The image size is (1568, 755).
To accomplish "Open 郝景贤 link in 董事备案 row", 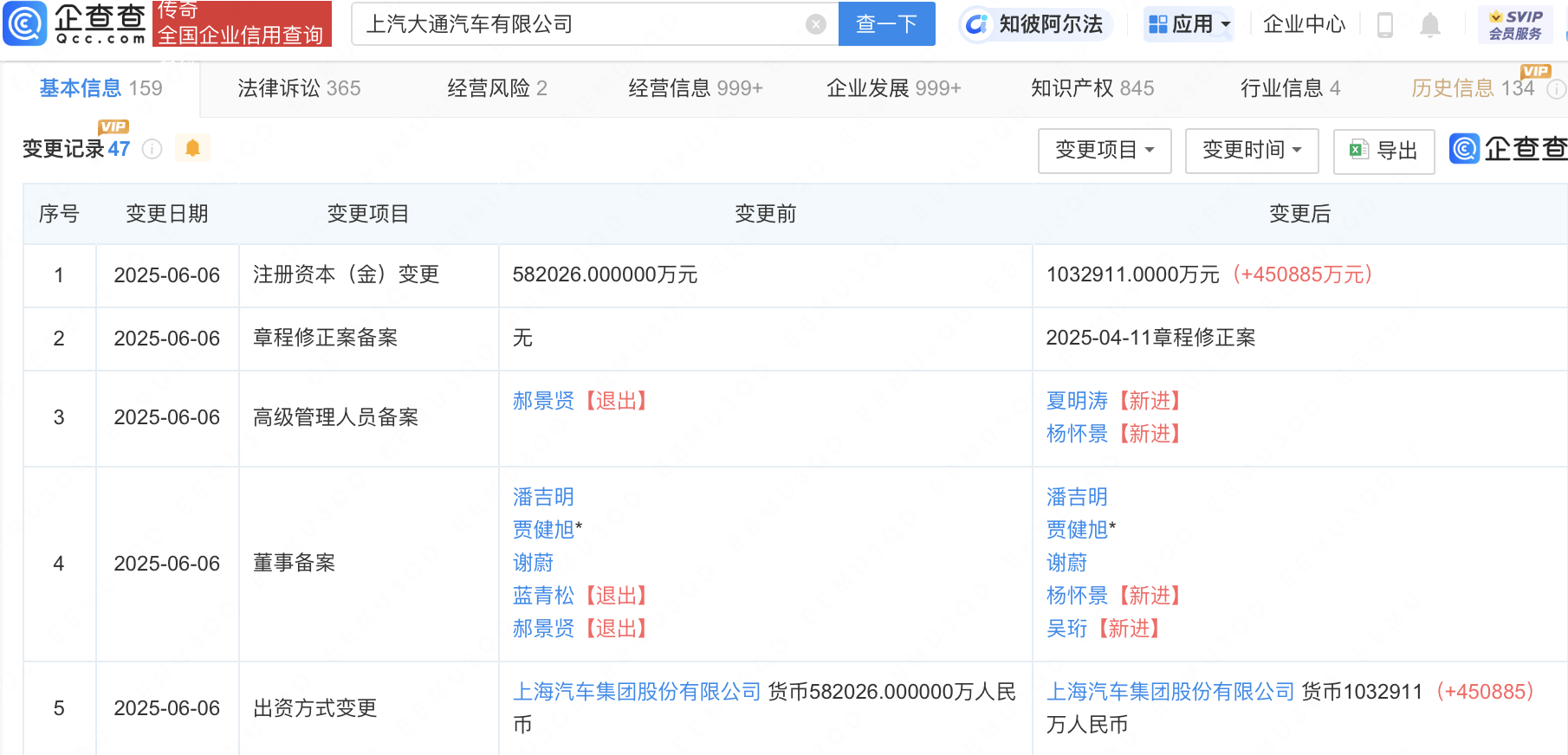I will point(543,629).
